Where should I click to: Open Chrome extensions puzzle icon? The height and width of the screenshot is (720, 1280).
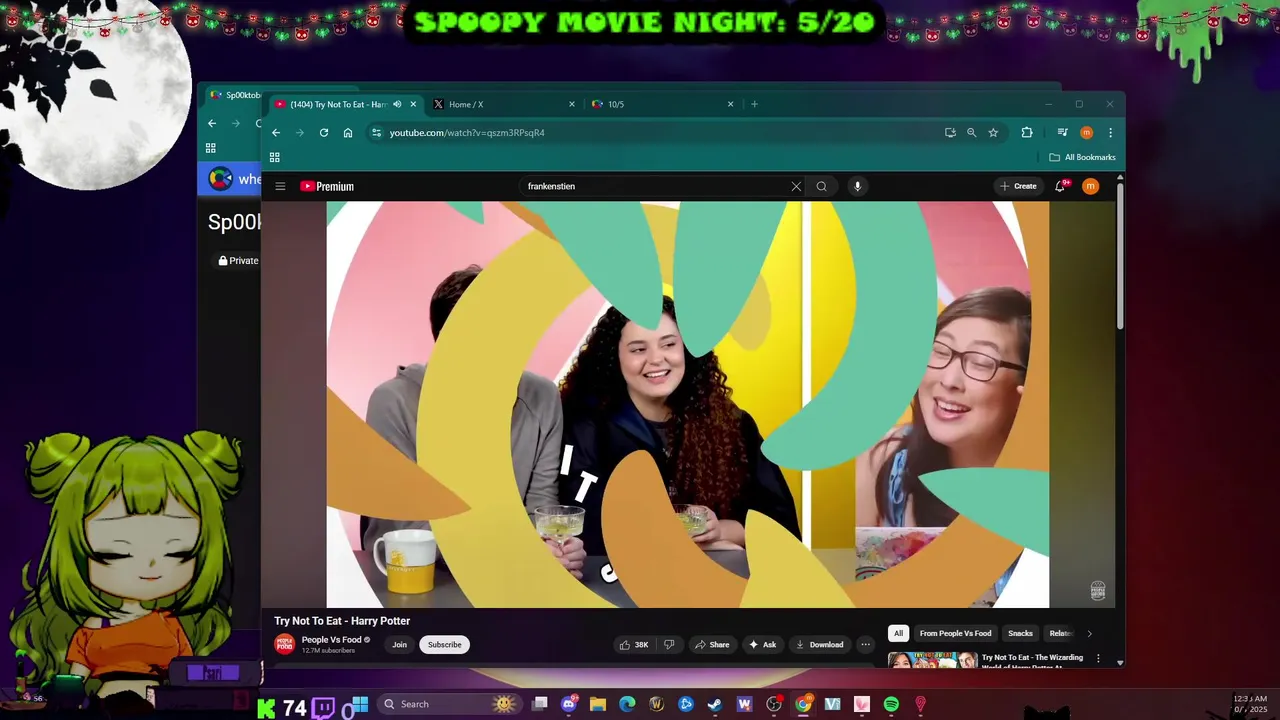pos(1027,132)
